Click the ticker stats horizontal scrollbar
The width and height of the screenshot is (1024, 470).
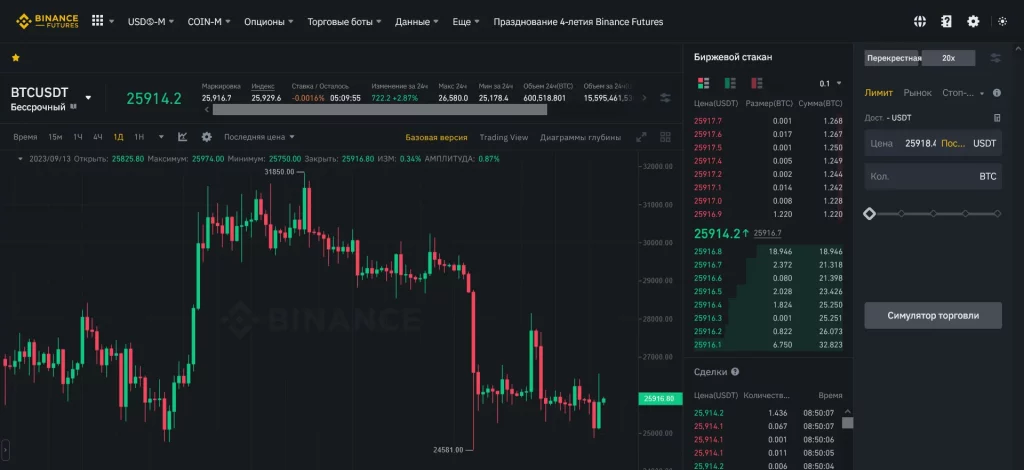tap(379, 109)
